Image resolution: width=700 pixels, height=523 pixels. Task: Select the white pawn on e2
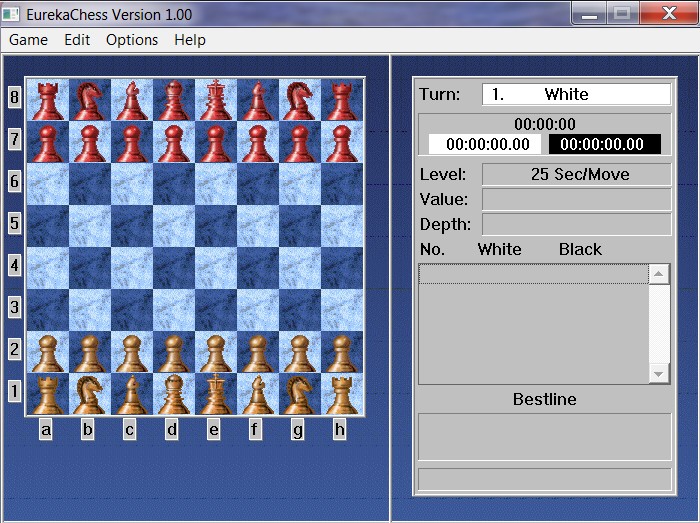coord(216,353)
